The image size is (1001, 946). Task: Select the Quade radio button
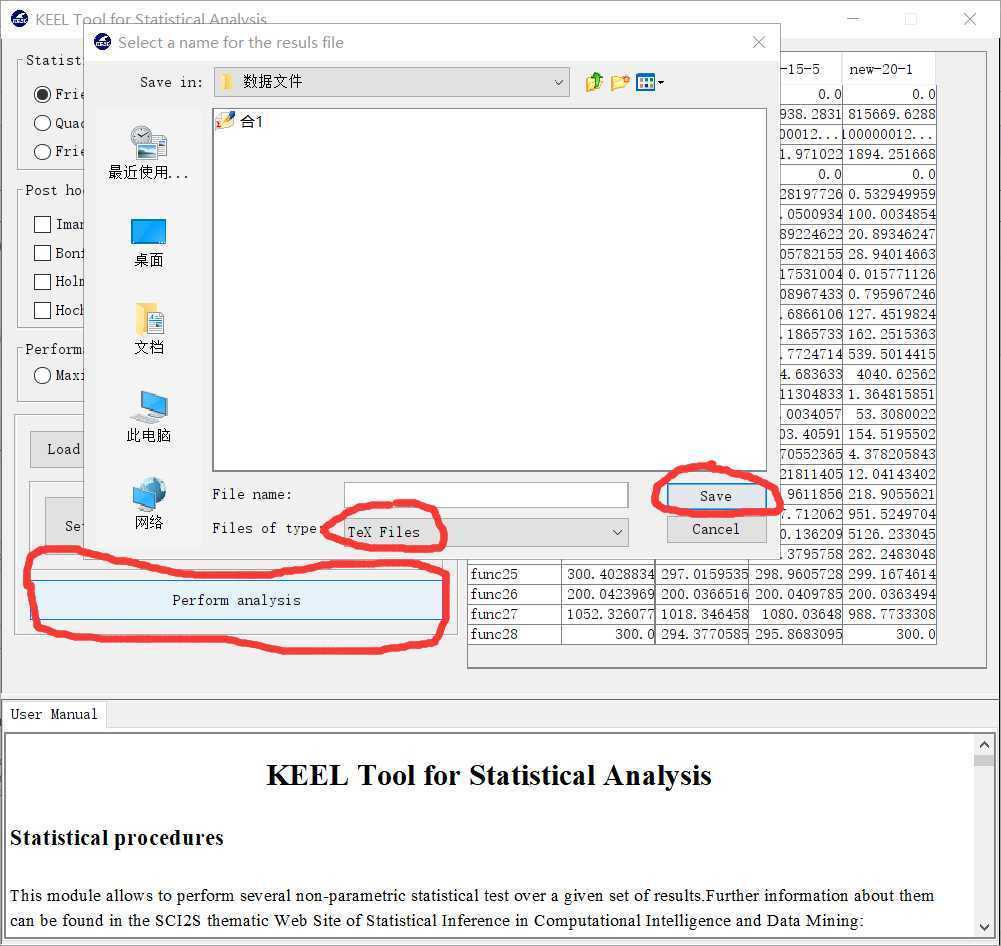pyautogui.click(x=42, y=123)
